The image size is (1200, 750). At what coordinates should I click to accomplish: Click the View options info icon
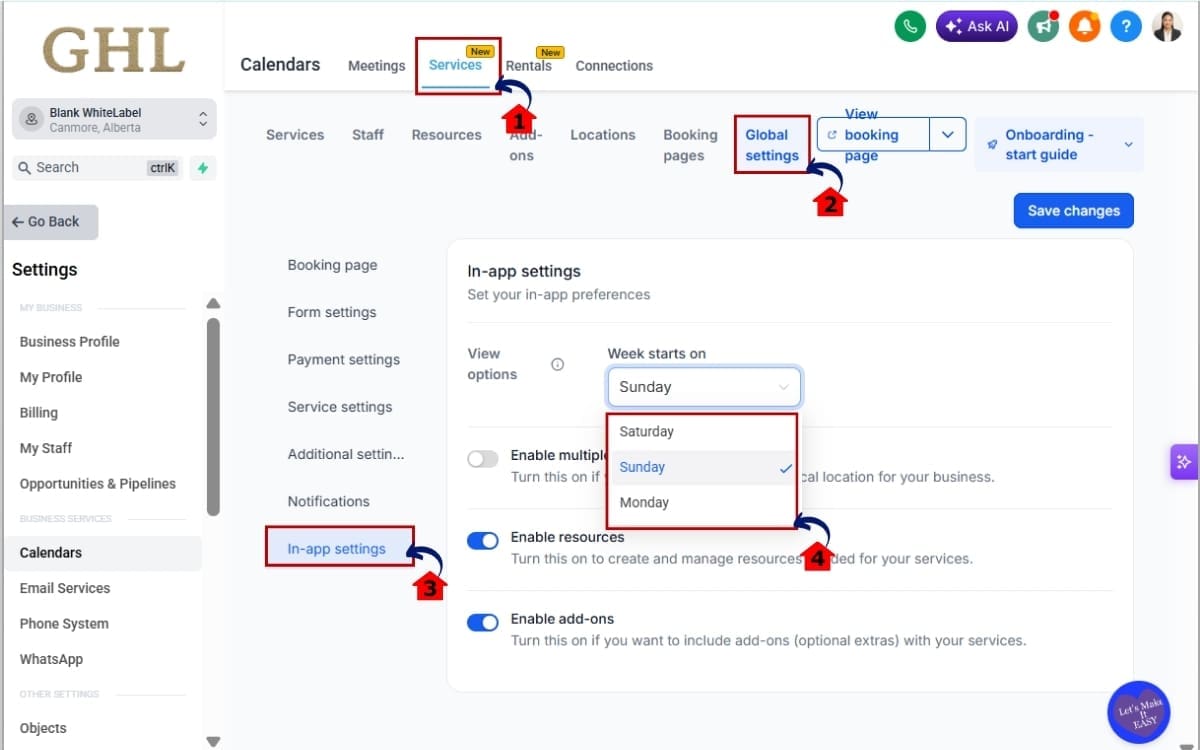[x=558, y=364]
